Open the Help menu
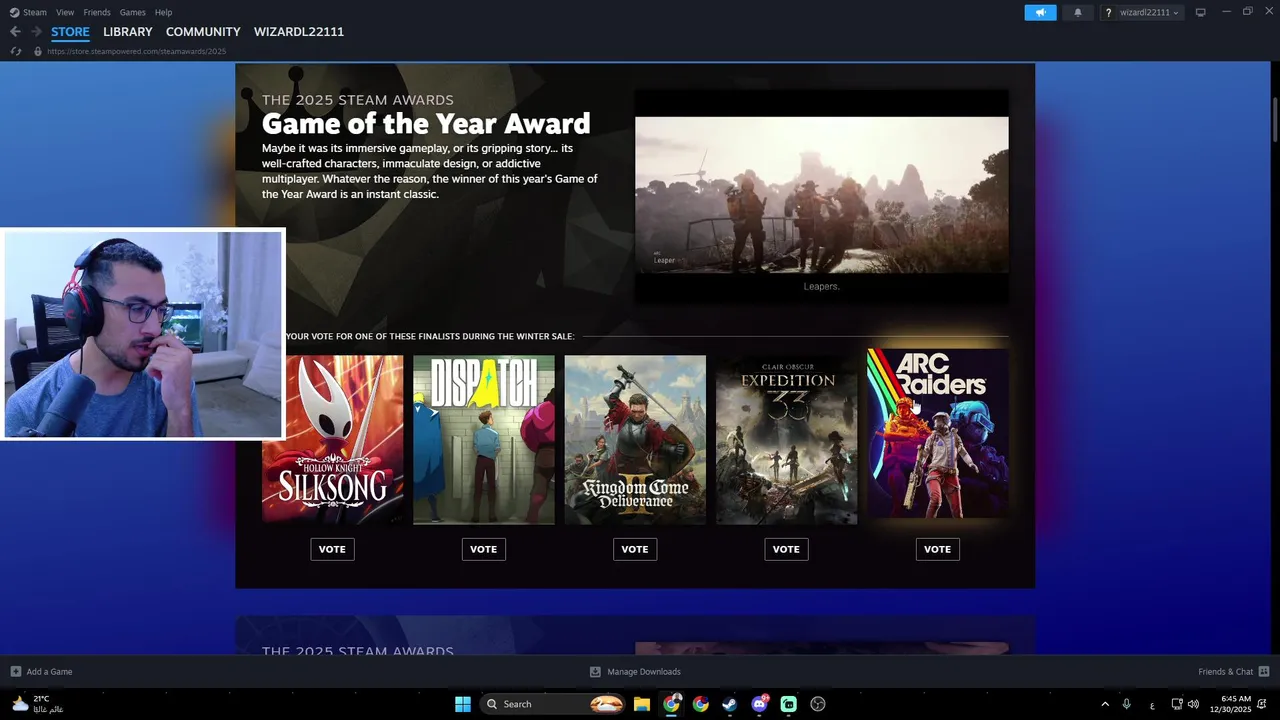1280x720 pixels. point(163,12)
